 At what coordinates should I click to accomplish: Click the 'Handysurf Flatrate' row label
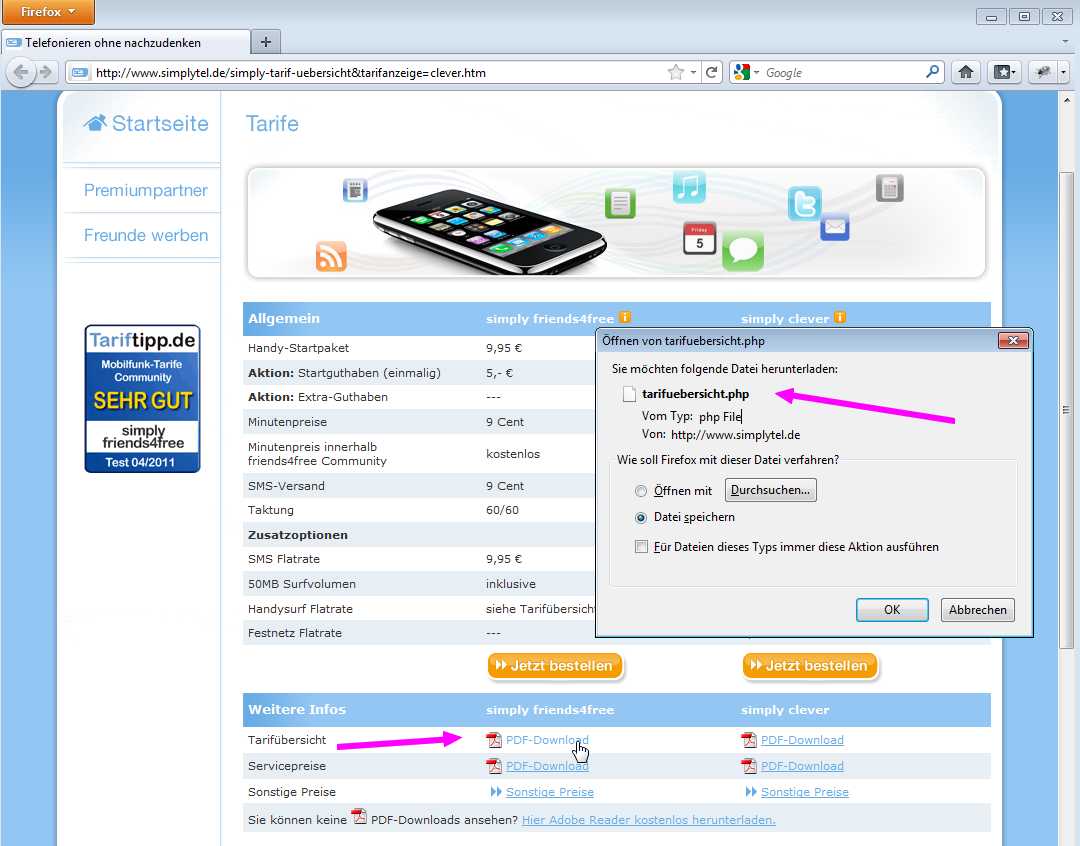pyautogui.click(x=300, y=609)
